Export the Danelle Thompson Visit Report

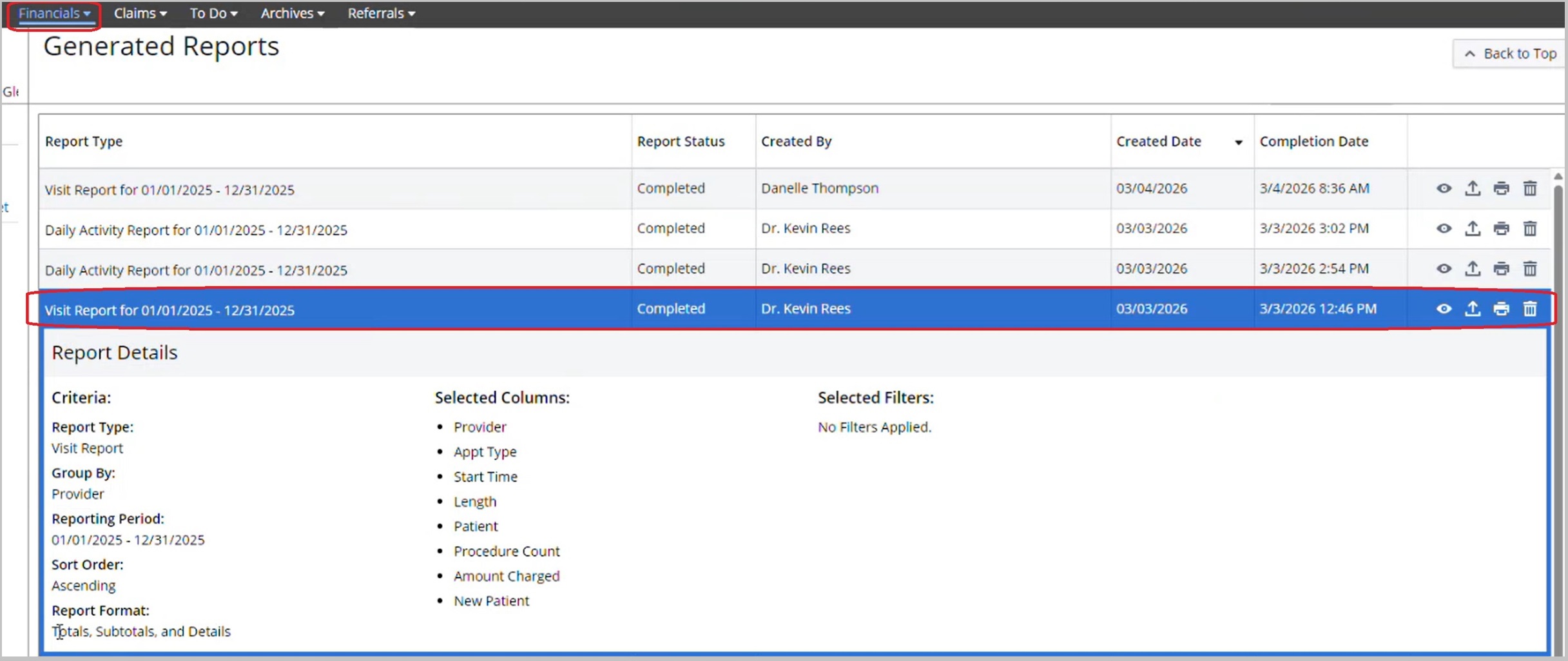tap(1473, 188)
